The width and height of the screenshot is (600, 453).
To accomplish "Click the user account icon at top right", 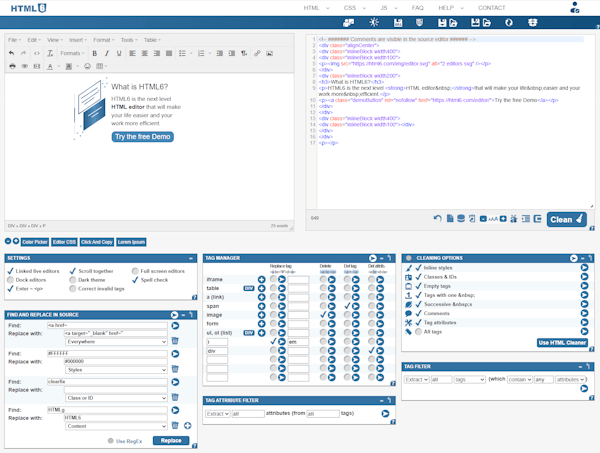I will [x=574, y=8].
